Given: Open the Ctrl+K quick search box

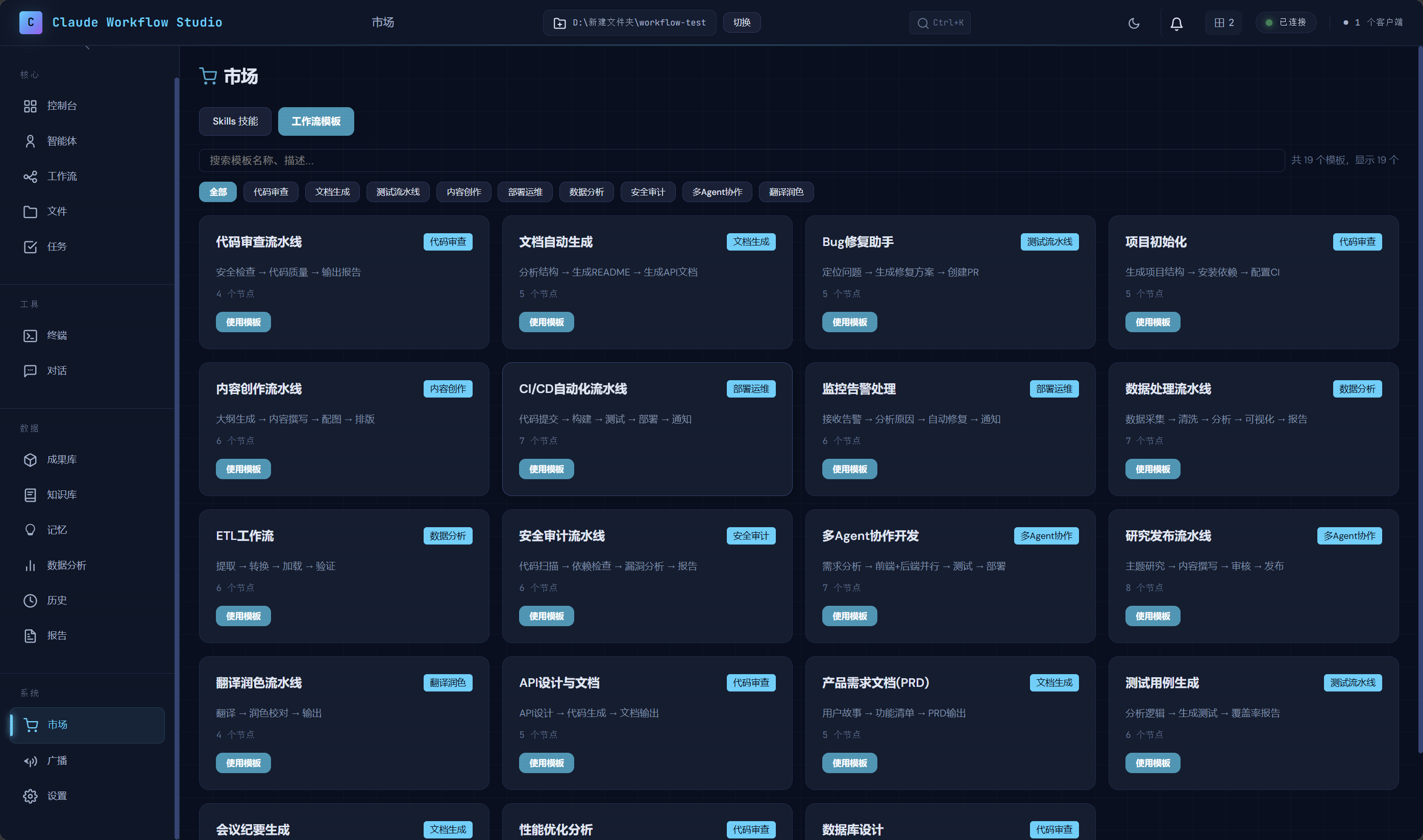Looking at the screenshot, I should [940, 22].
